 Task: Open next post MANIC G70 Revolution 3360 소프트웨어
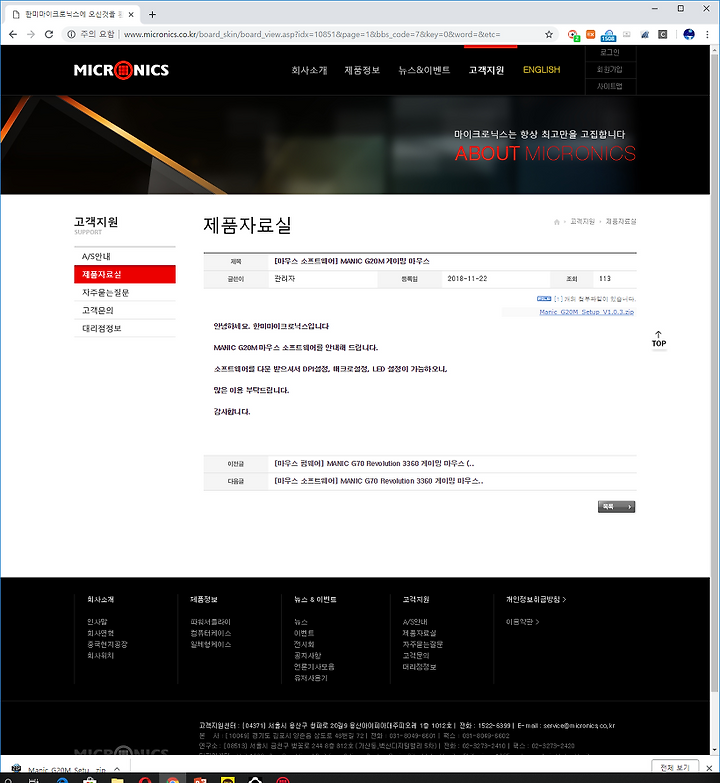click(x=378, y=481)
